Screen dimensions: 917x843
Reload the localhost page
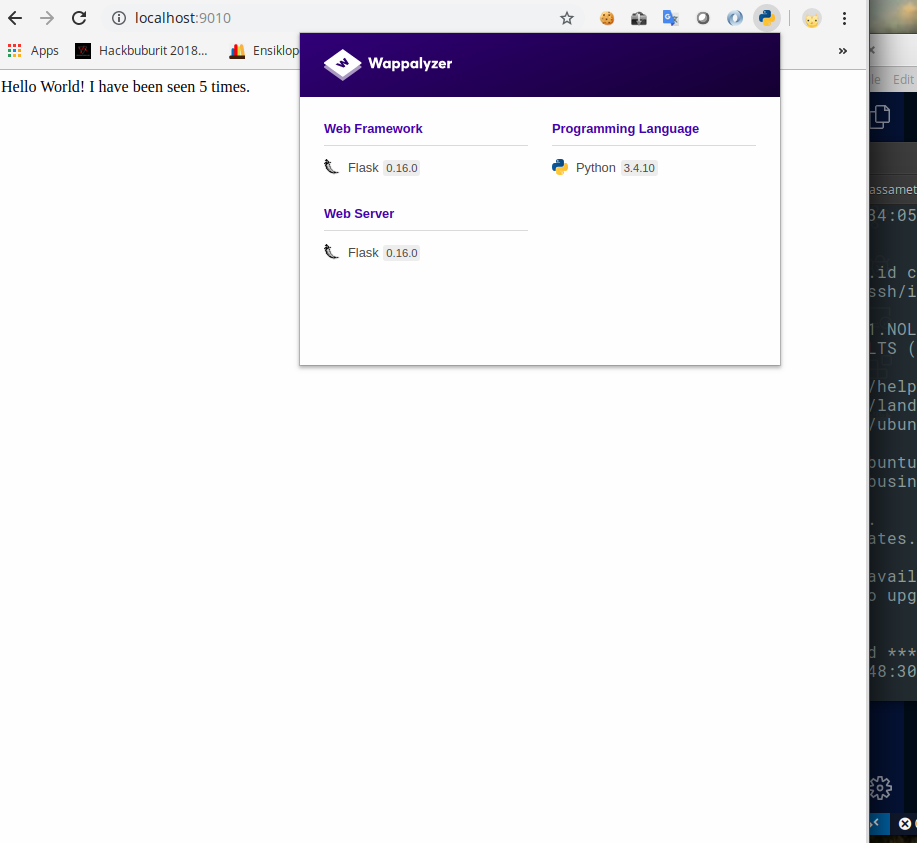tap(79, 18)
